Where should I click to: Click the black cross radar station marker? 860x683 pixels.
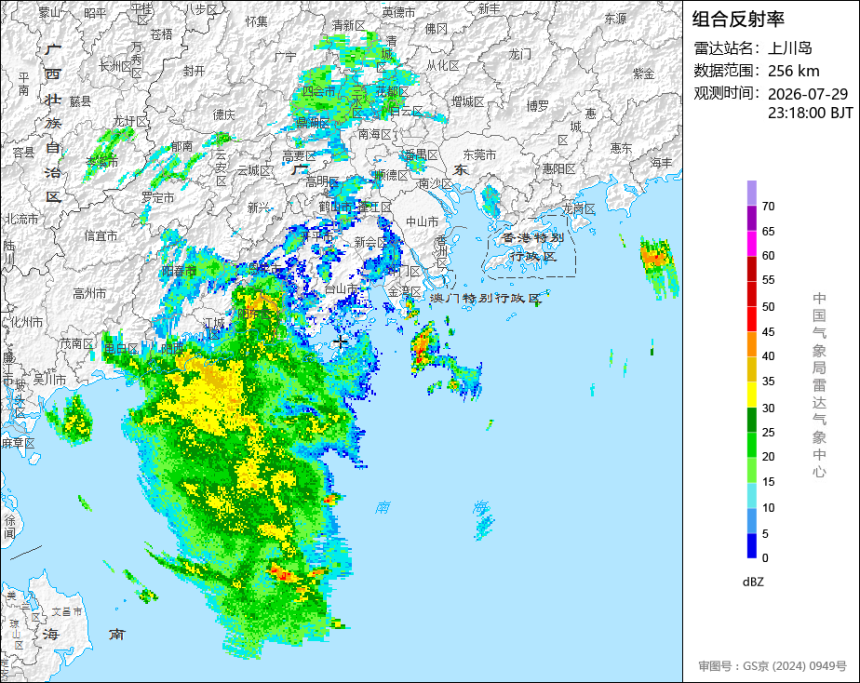click(341, 342)
